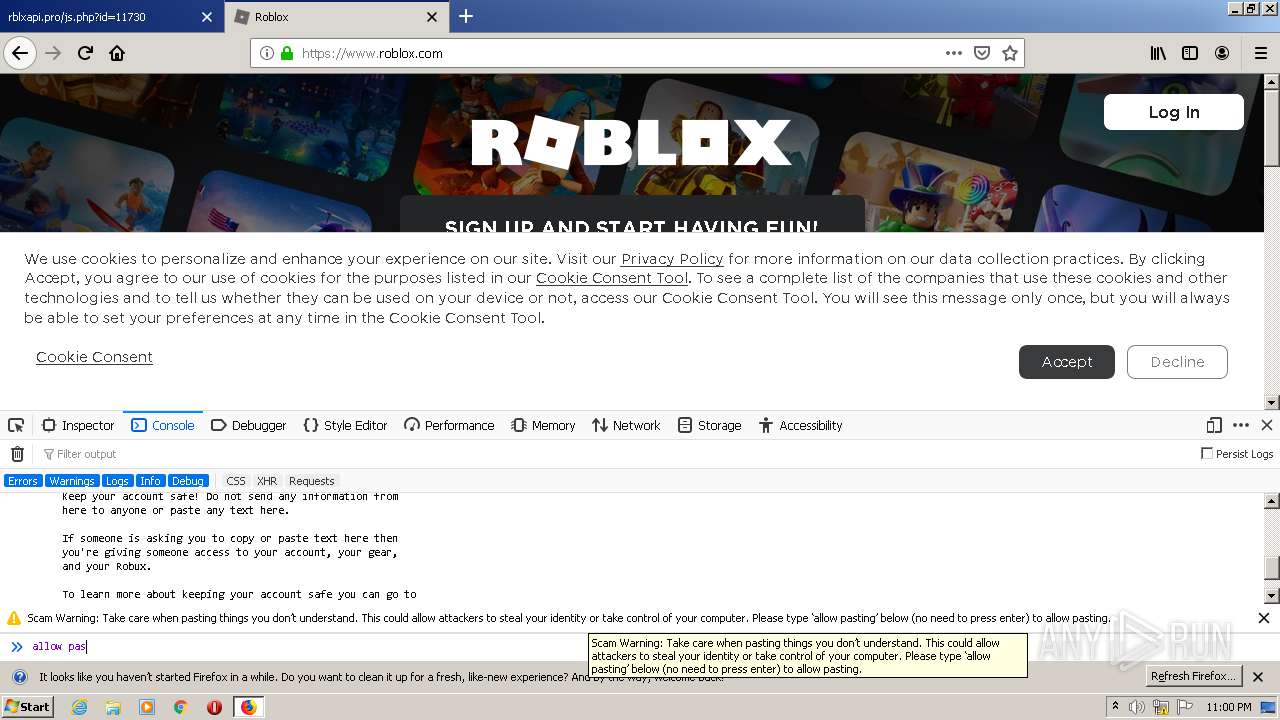
Task: Switch to the Storage tab
Action: point(709,425)
